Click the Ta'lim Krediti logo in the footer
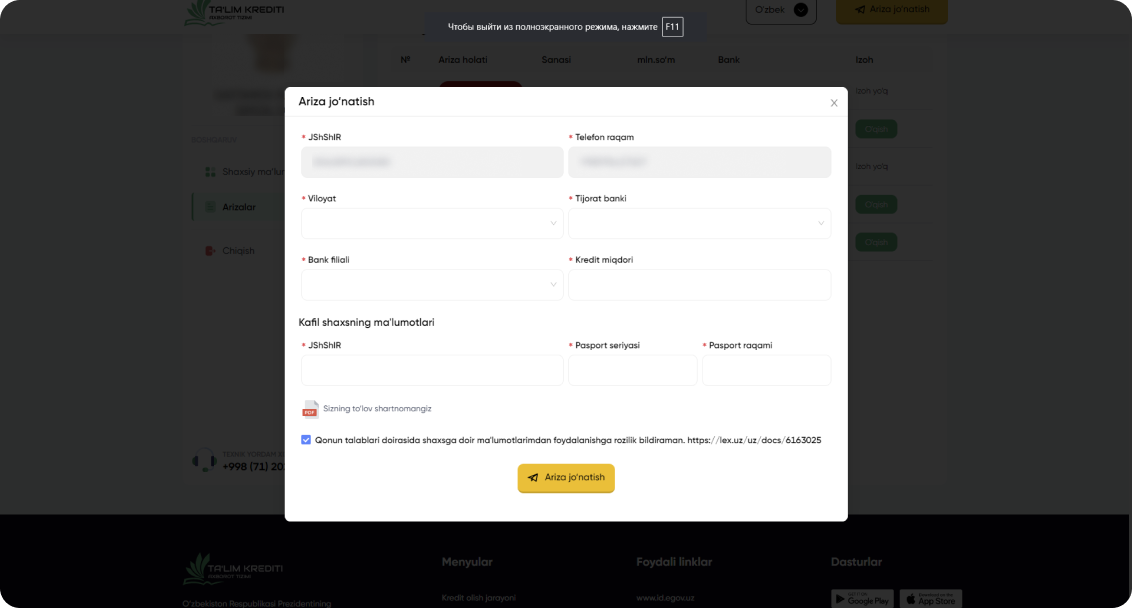1132x608 pixels. pyautogui.click(x=233, y=568)
